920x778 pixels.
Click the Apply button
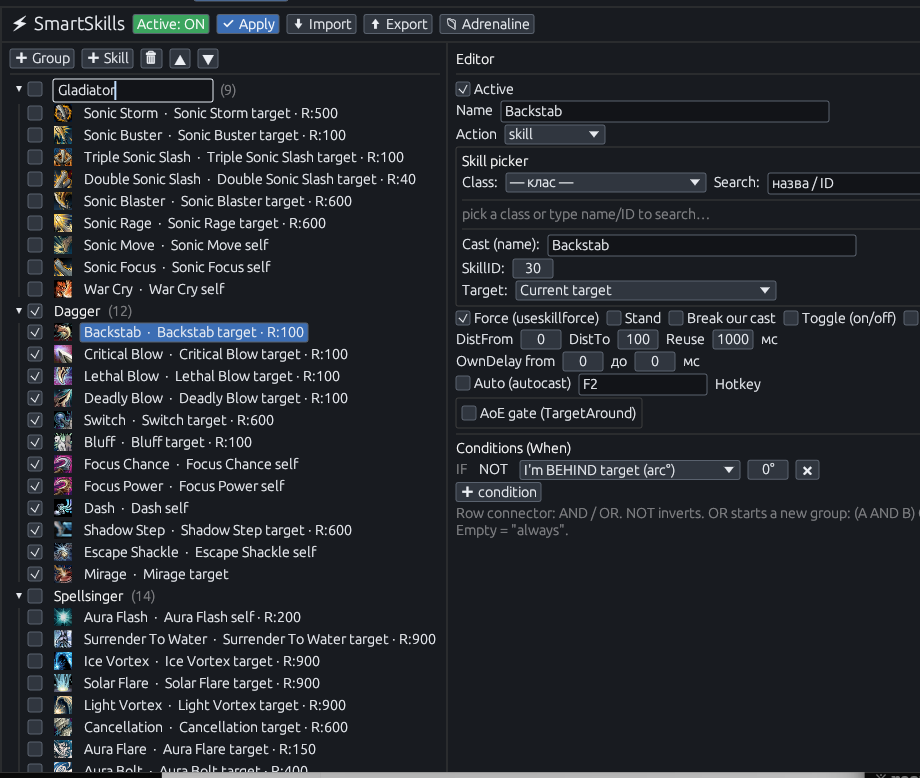pos(248,24)
